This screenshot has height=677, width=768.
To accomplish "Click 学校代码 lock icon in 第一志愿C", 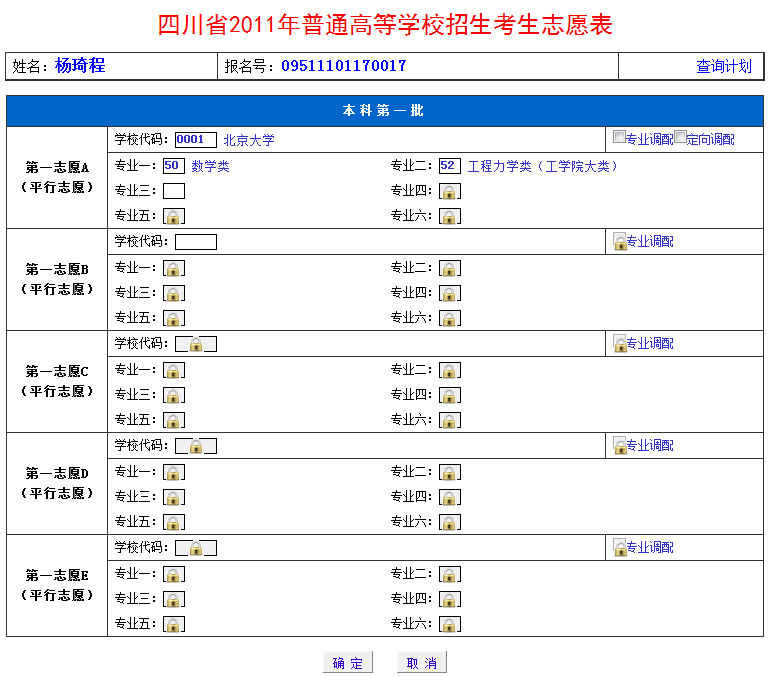I will coord(196,344).
